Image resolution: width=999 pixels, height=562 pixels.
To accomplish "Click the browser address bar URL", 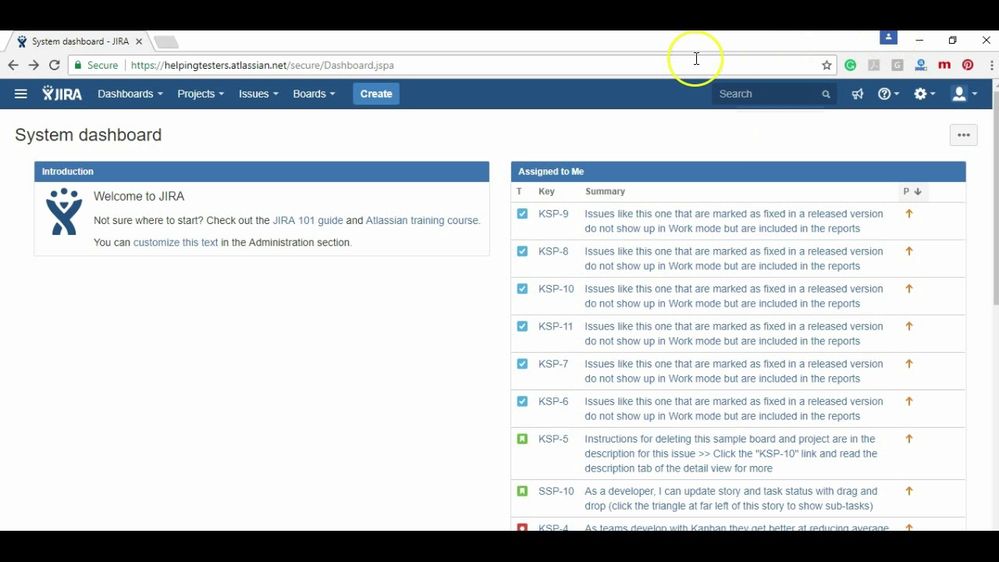I will click(262, 65).
